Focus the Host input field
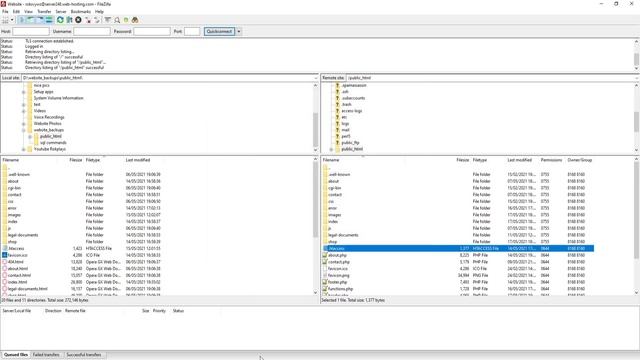The height and width of the screenshot is (360, 640). pyautogui.click(x=31, y=31)
